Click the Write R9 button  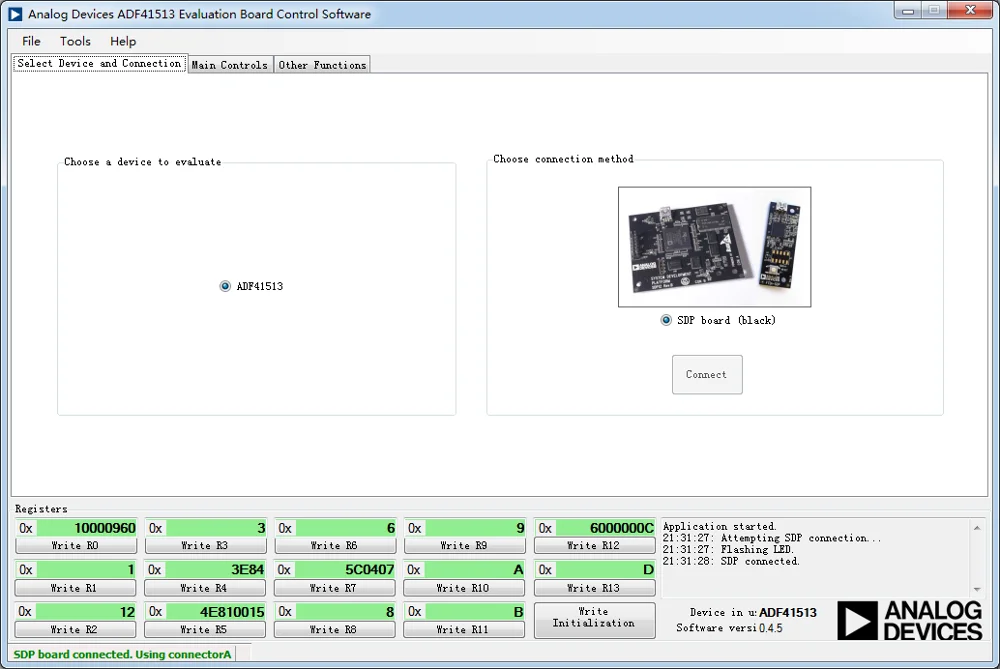click(x=464, y=545)
